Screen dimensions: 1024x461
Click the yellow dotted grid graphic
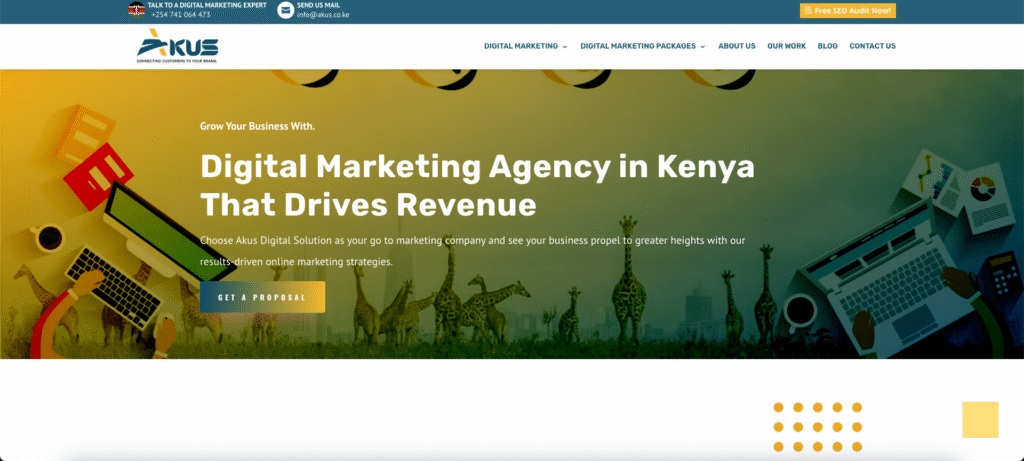(817, 427)
